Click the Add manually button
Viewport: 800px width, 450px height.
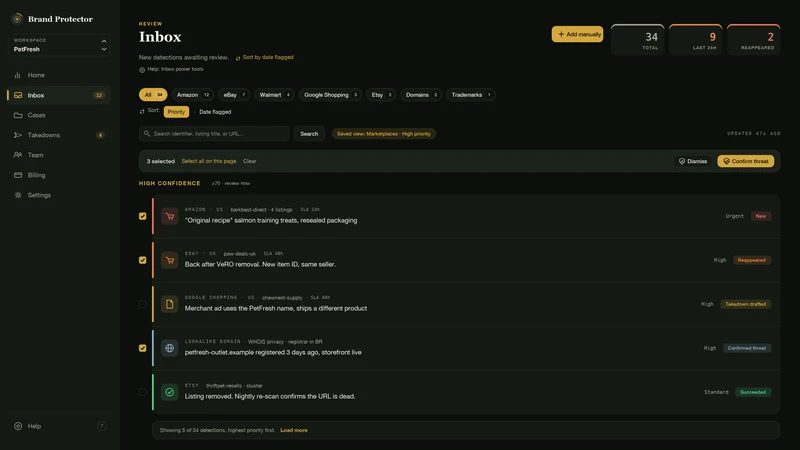click(577, 34)
